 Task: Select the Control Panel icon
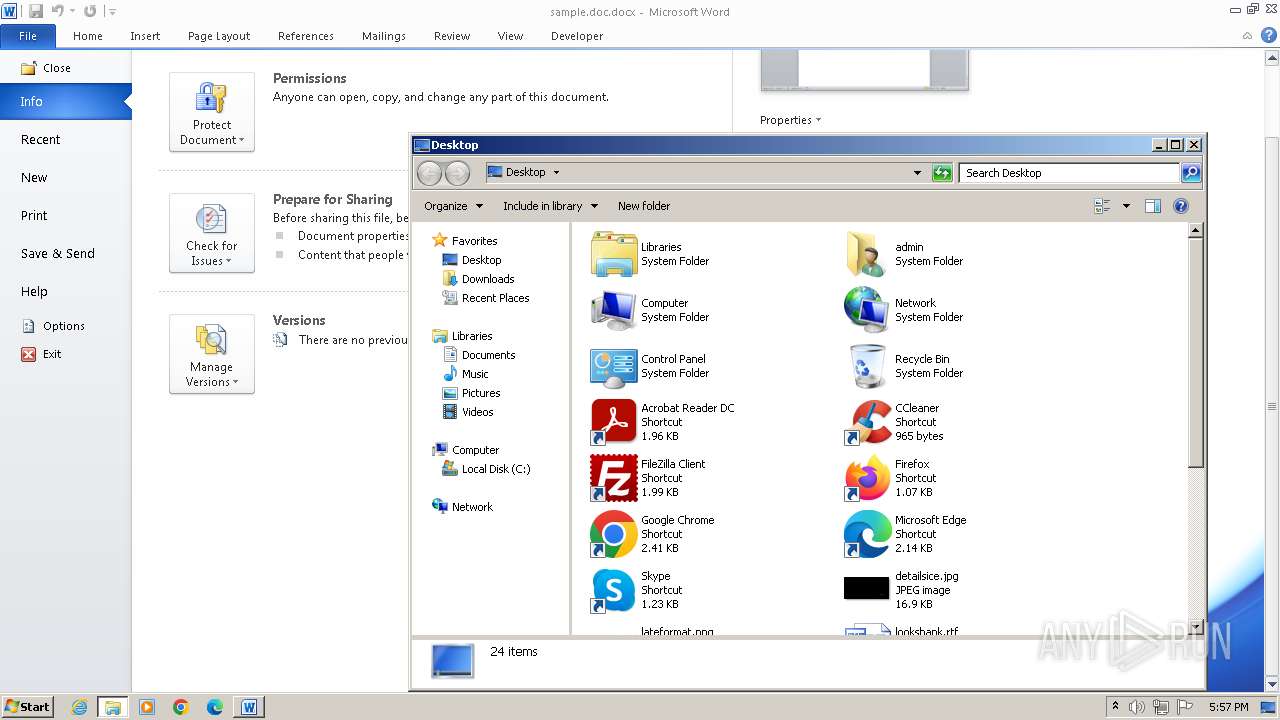[613, 366]
